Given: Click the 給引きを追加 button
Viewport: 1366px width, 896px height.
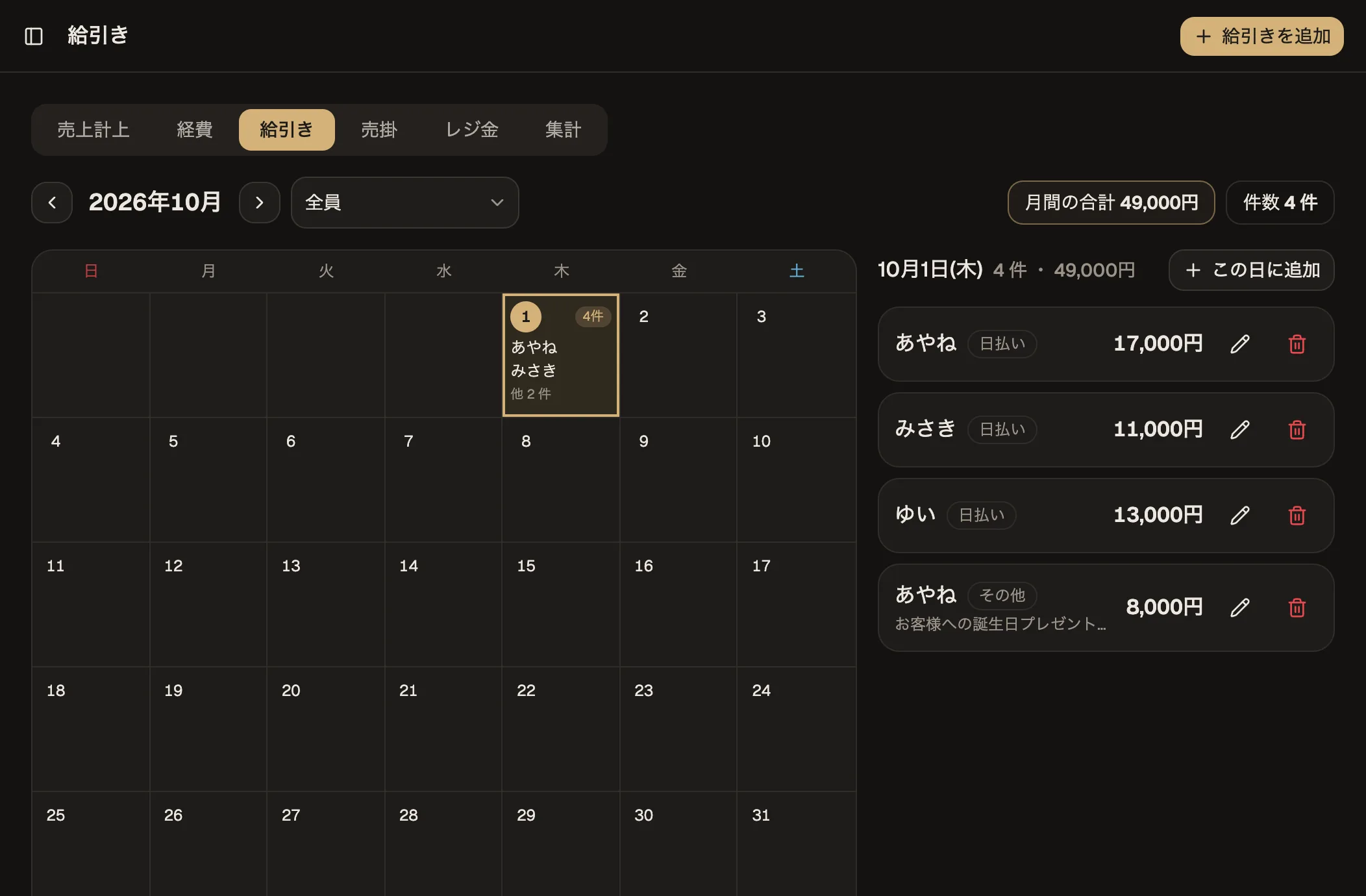Looking at the screenshot, I should (x=1261, y=36).
